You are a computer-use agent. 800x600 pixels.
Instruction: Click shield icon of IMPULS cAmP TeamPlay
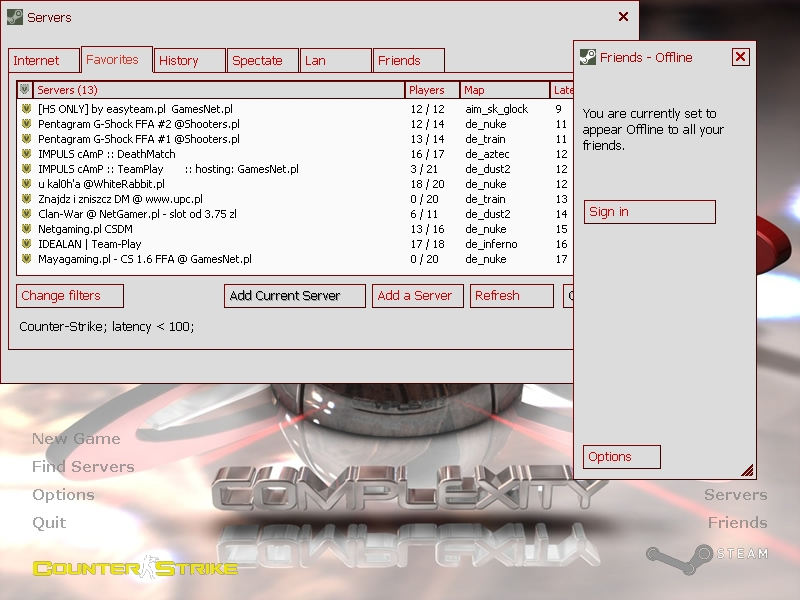pos(27,169)
